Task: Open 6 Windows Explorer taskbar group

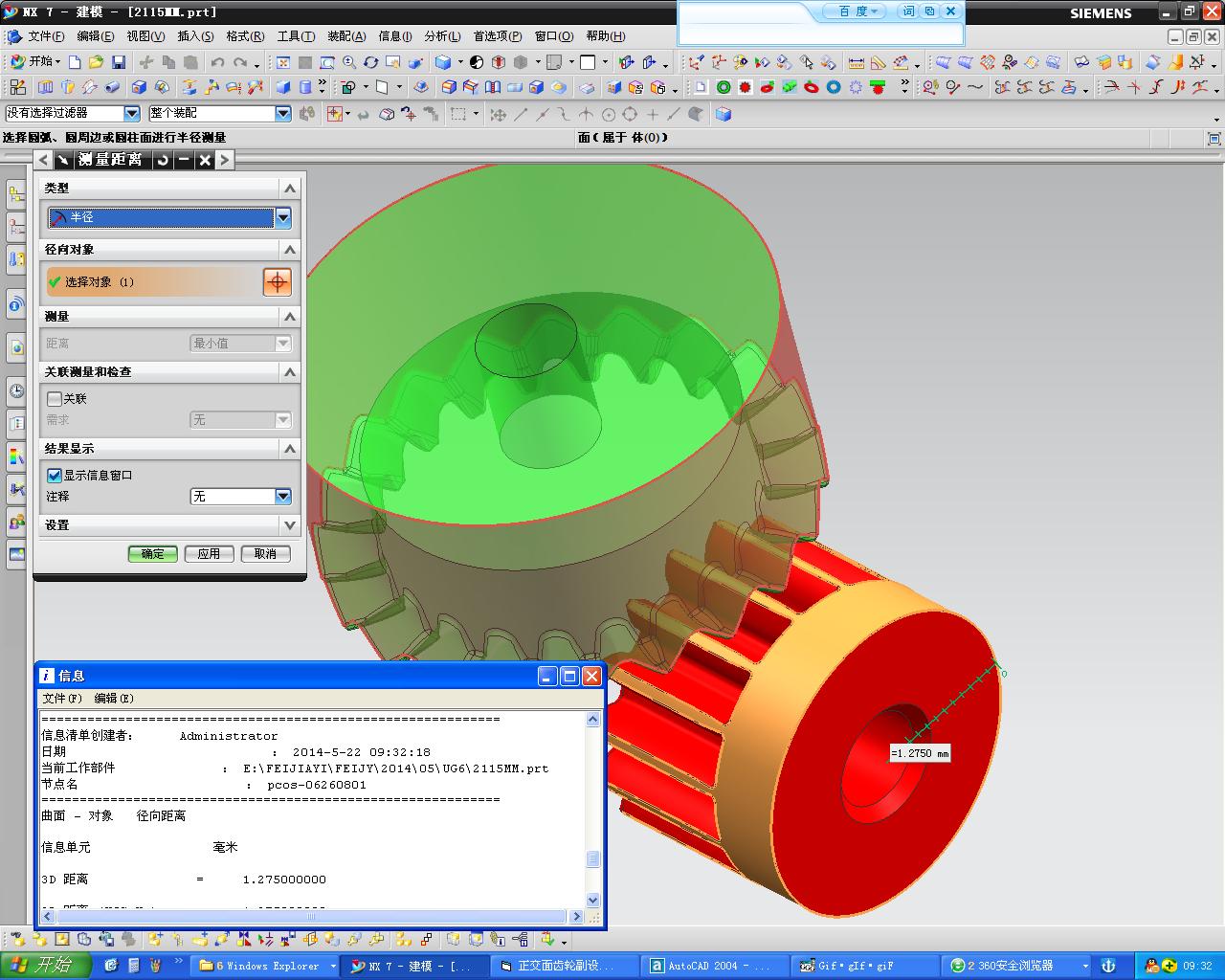Action: point(267,966)
